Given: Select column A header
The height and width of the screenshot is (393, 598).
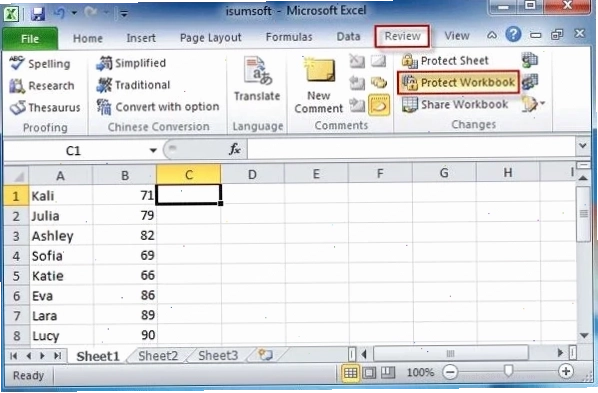Looking at the screenshot, I should pos(61,176).
